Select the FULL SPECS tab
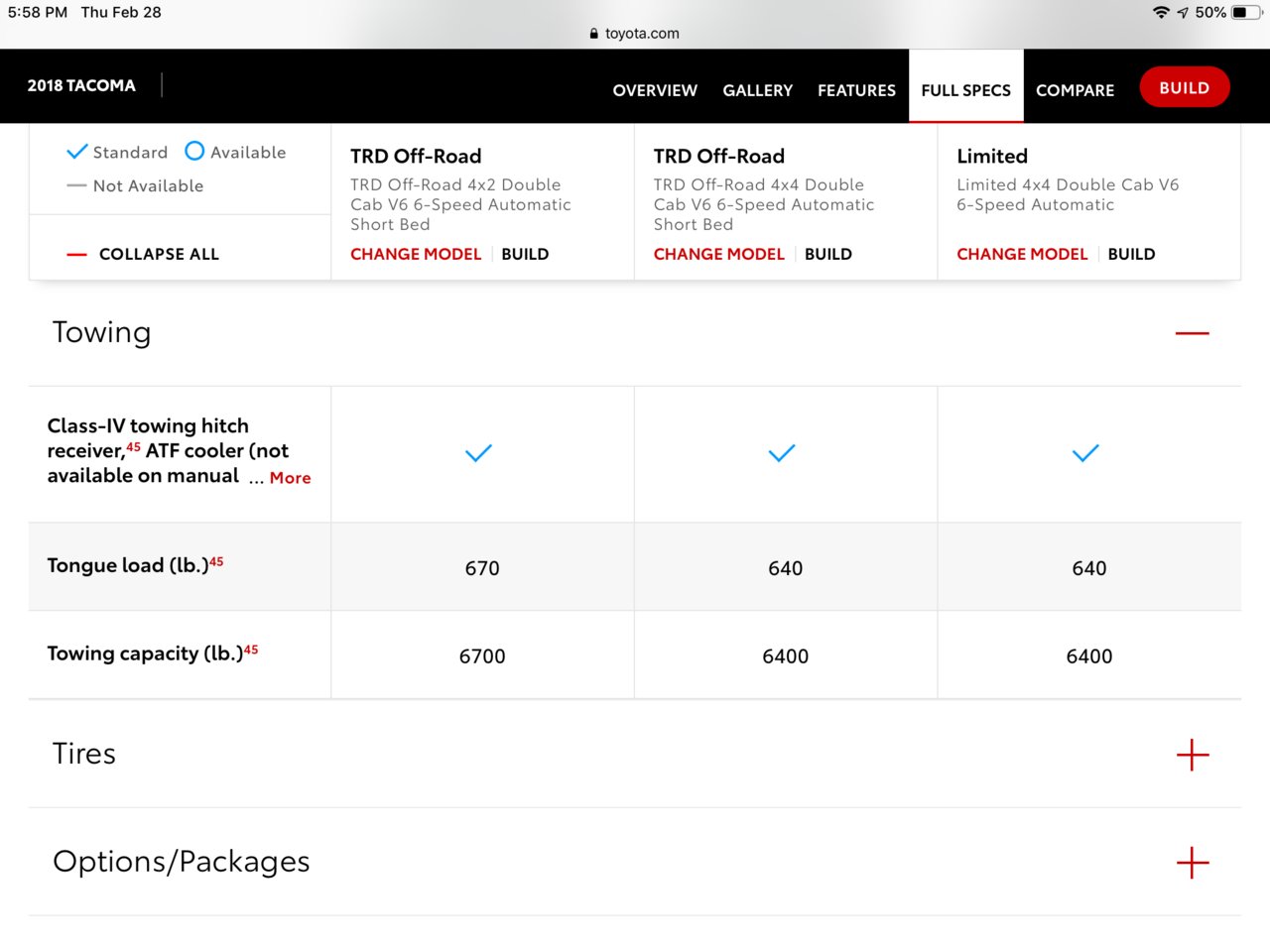The height and width of the screenshot is (952, 1270). click(965, 90)
